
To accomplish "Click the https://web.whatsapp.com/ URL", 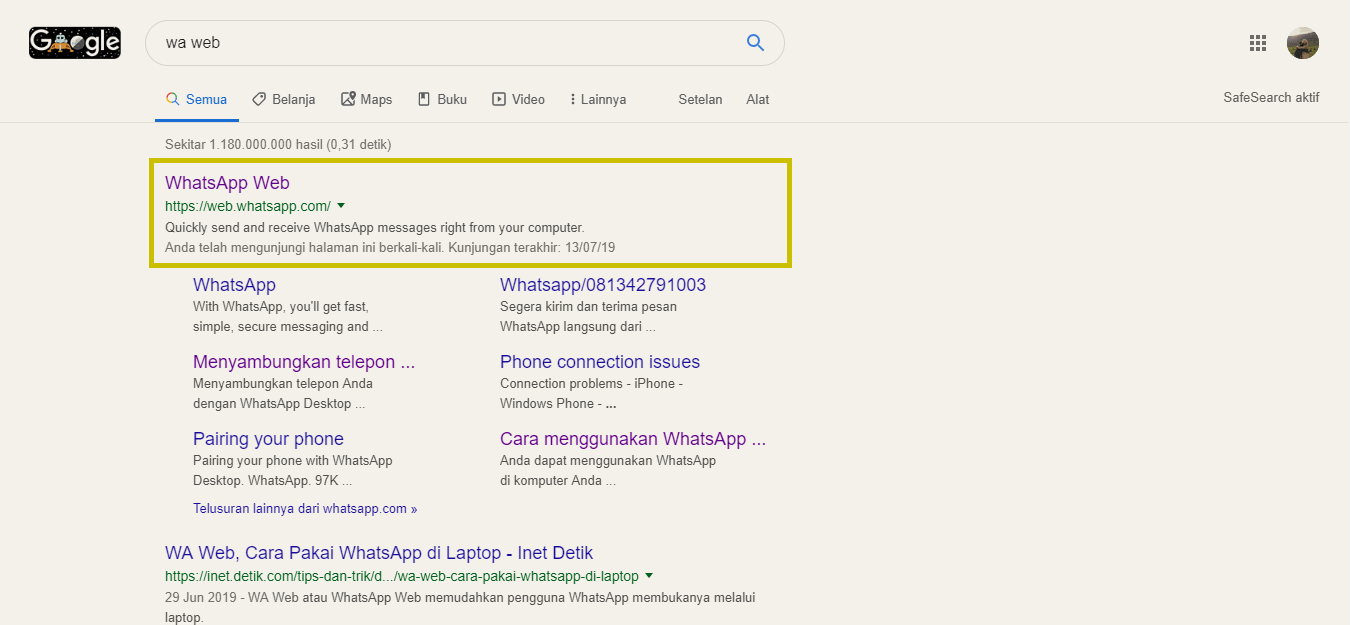I will tap(248, 206).
